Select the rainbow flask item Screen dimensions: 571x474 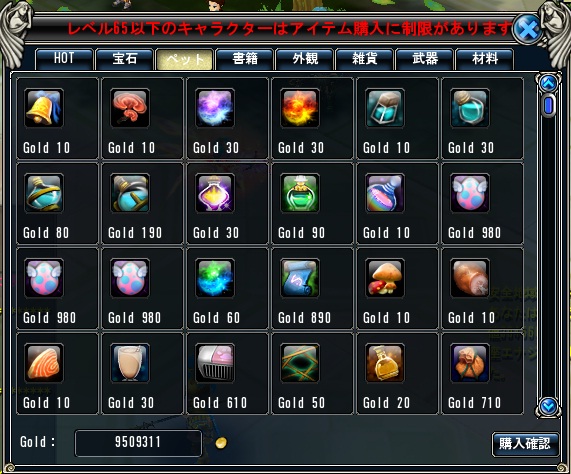pos(385,193)
